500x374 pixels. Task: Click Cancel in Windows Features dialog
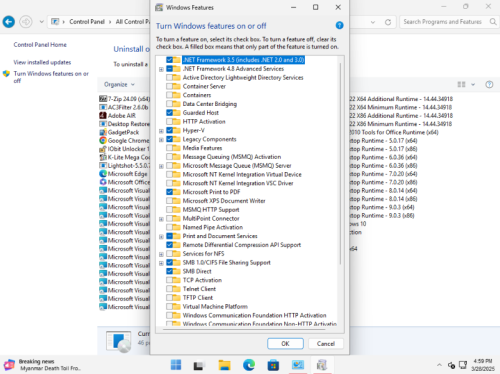pos(326,344)
